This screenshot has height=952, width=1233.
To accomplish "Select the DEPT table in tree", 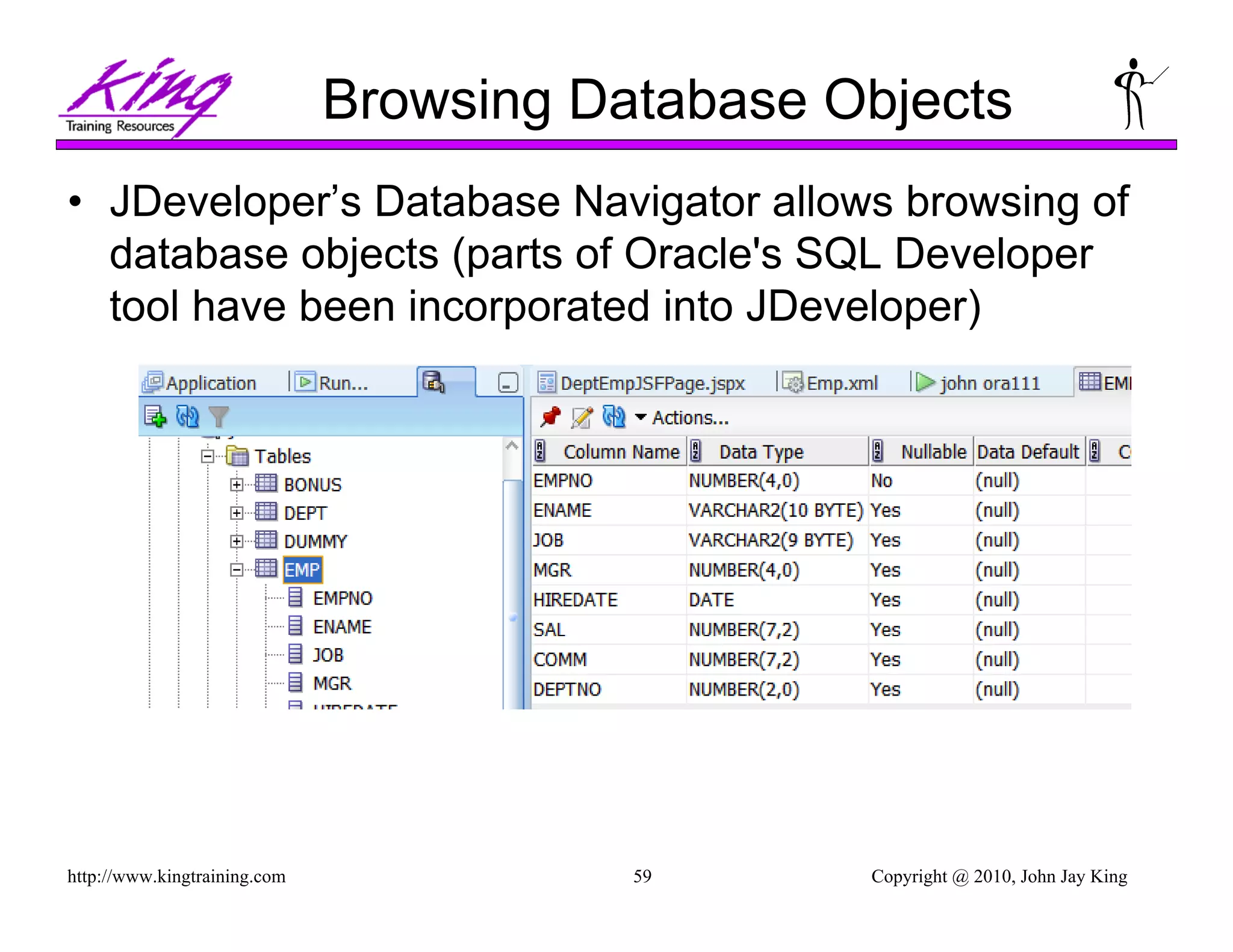I will [305, 513].
